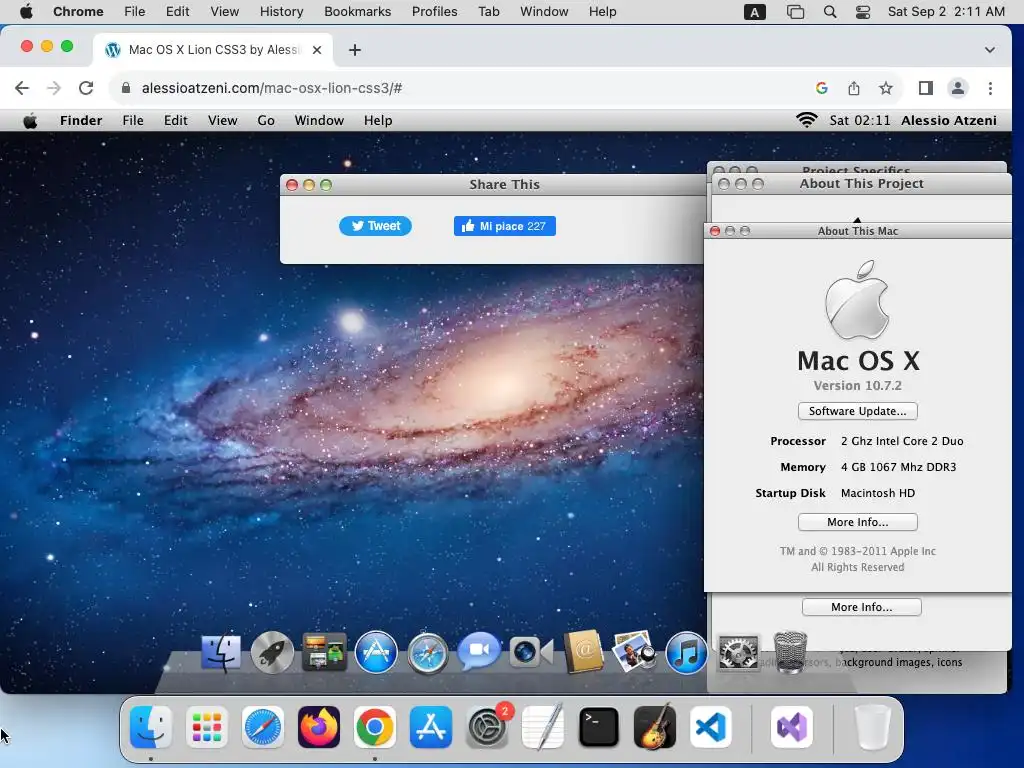The image size is (1024, 768).
Task: Click the Google icon in the address bar
Action: pyautogui.click(x=822, y=88)
